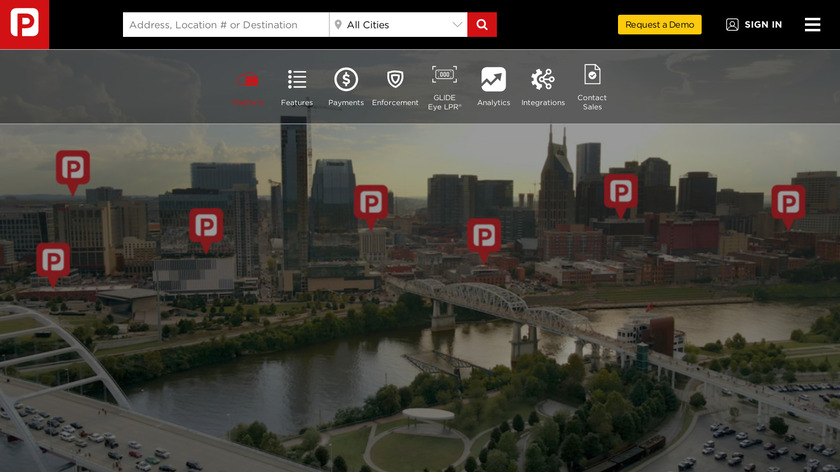Open the Analytics chart icon
The width and height of the screenshot is (840, 472).
(493, 80)
